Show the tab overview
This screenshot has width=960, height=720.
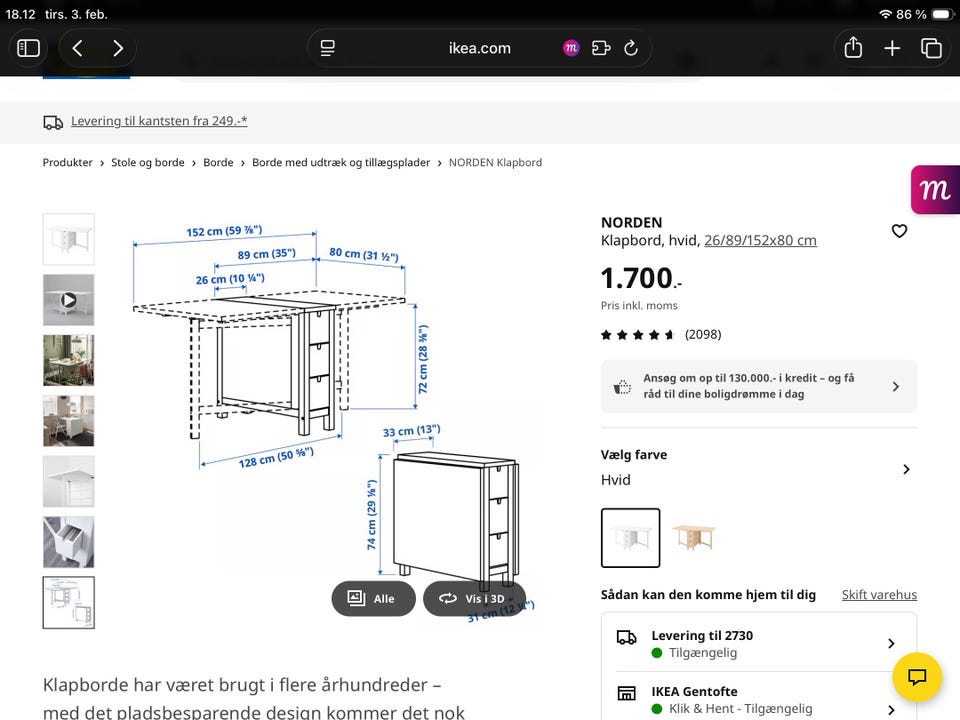tap(931, 48)
